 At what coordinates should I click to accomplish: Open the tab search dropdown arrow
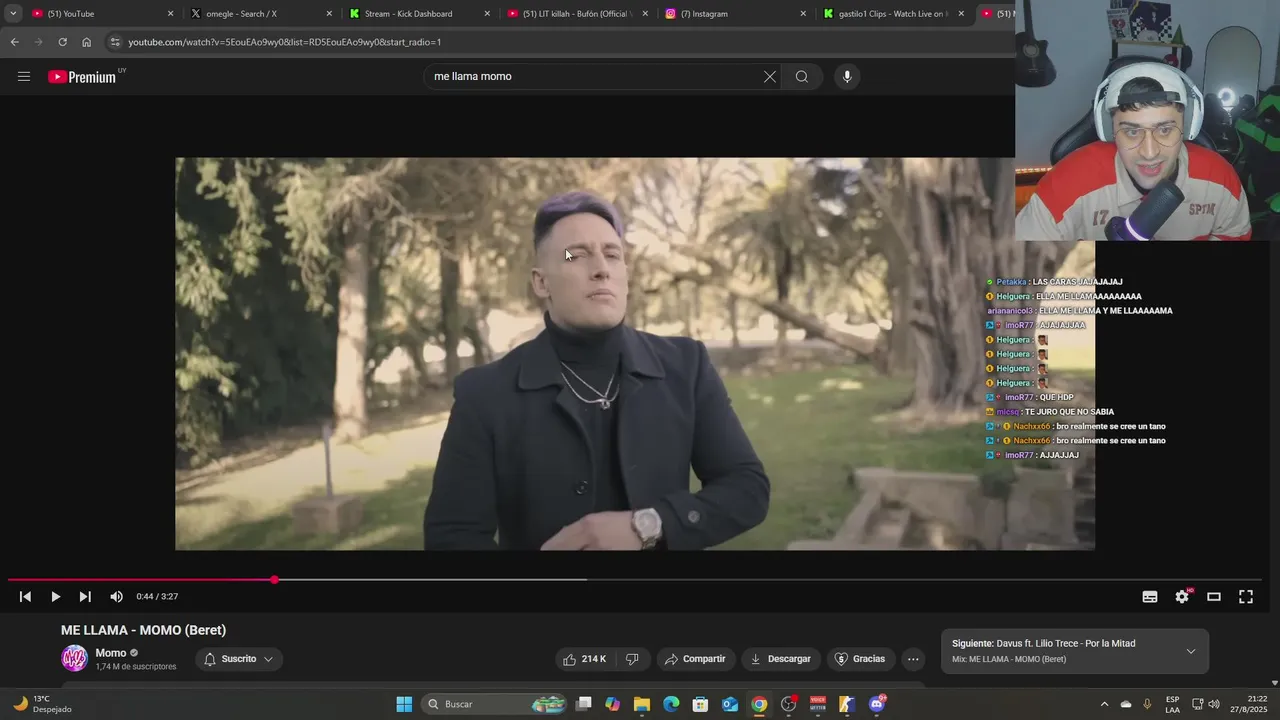pos(13,14)
